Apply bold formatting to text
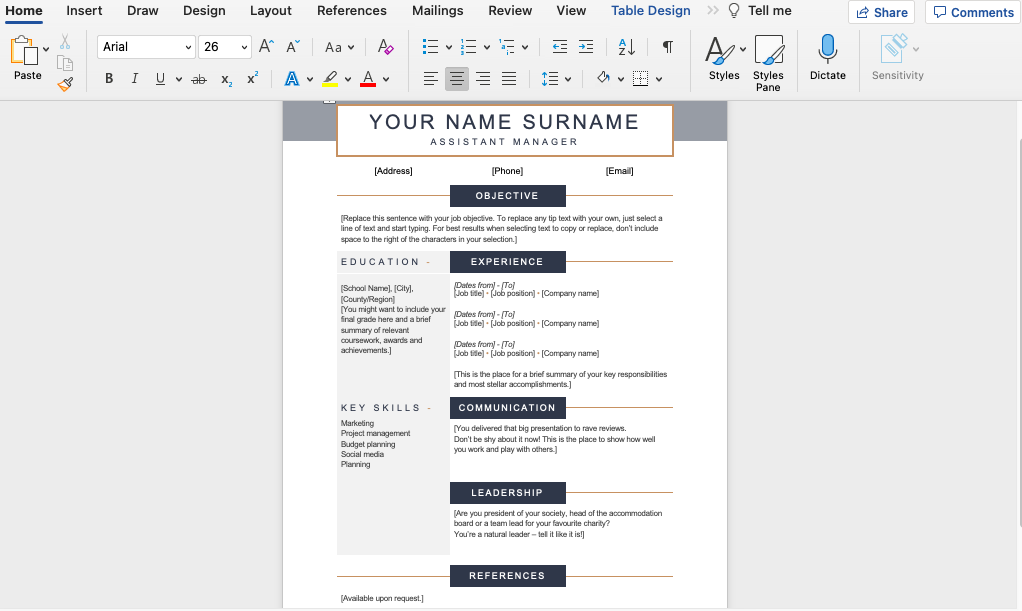 (x=108, y=78)
